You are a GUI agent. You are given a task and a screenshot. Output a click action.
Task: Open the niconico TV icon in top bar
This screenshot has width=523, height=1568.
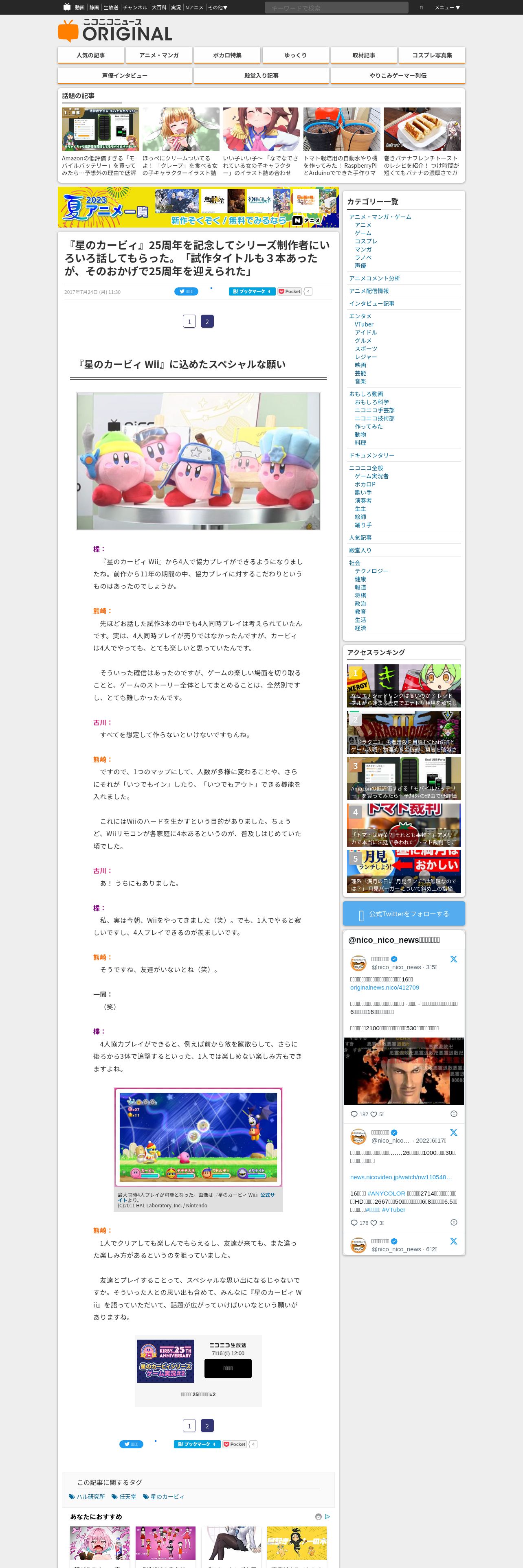pos(67,7)
